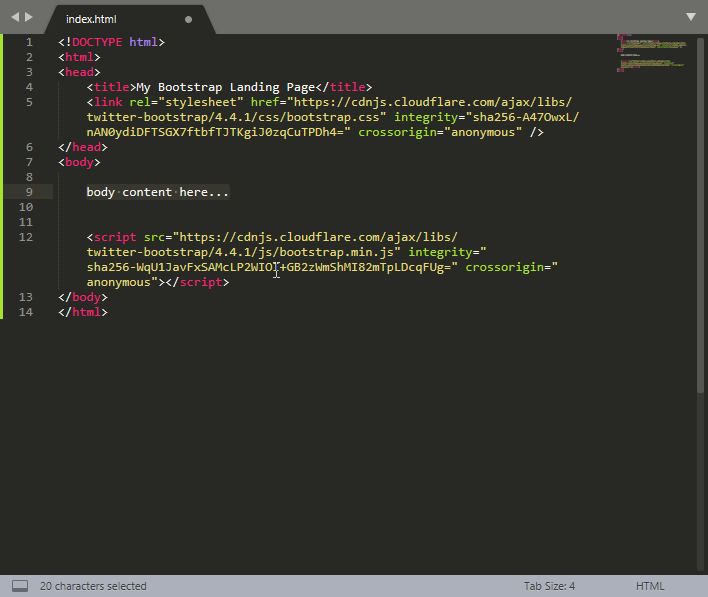708x597 pixels.
Task: Click the link tag href URL
Action: [x=333, y=110]
